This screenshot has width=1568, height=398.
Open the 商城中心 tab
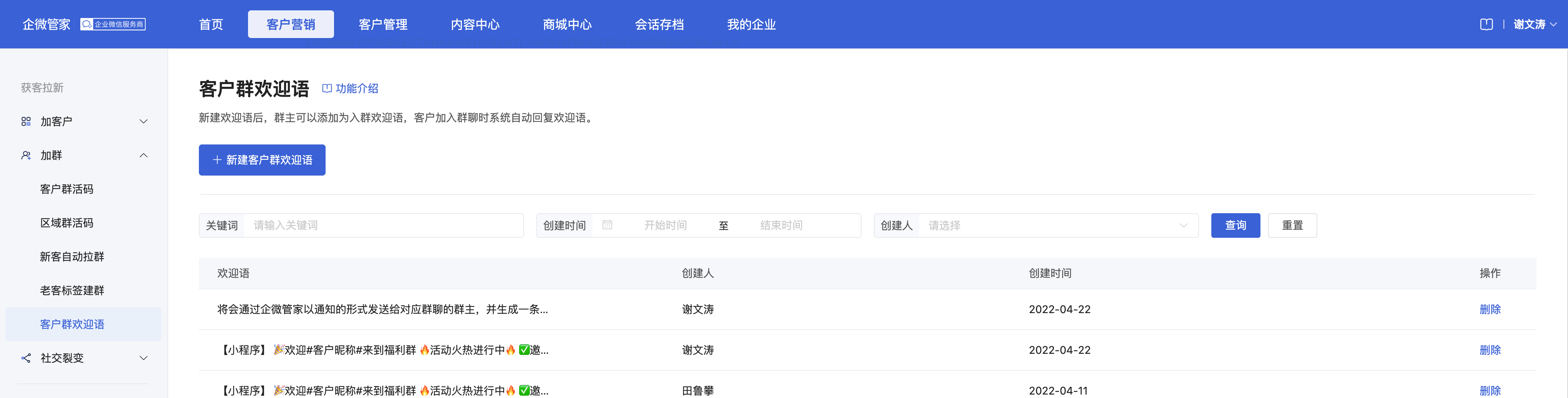tap(567, 24)
